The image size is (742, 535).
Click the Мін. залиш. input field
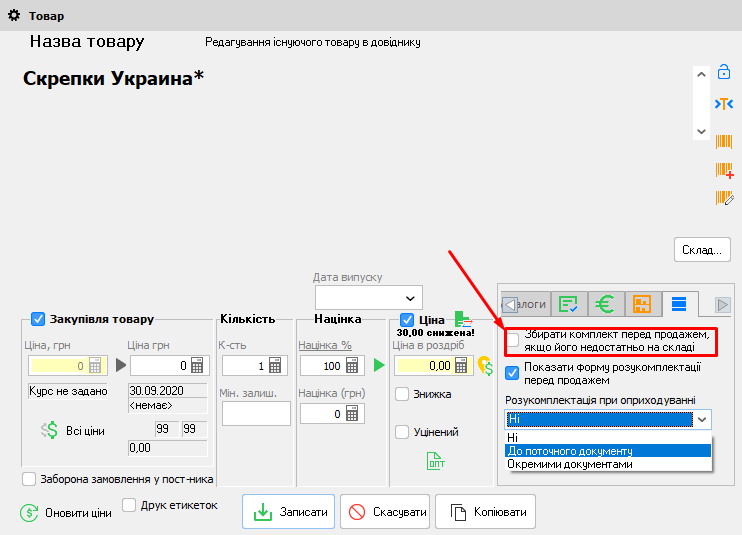pyautogui.click(x=255, y=413)
